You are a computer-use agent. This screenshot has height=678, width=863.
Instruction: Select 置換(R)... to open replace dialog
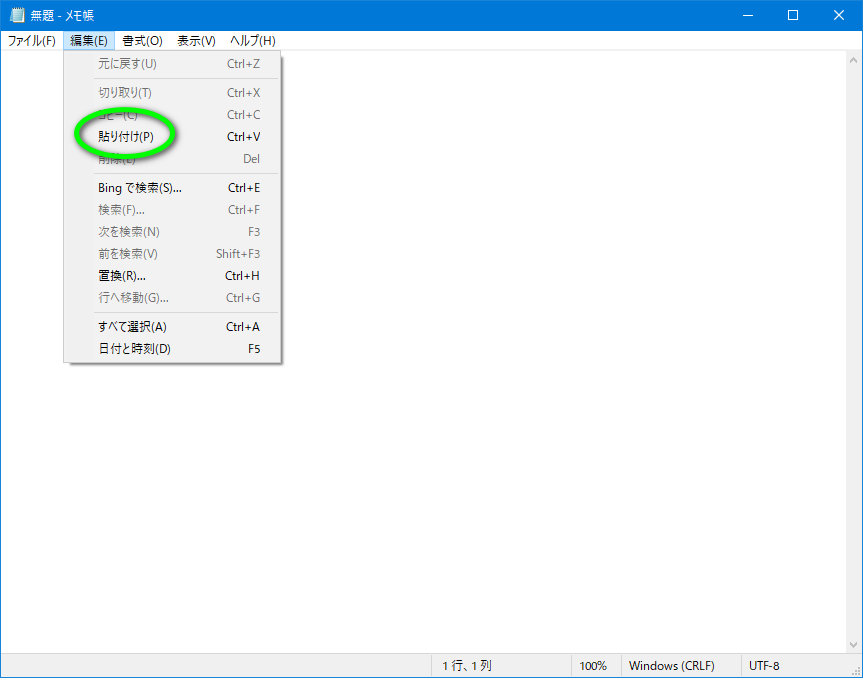pyautogui.click(x=122, y=276)
